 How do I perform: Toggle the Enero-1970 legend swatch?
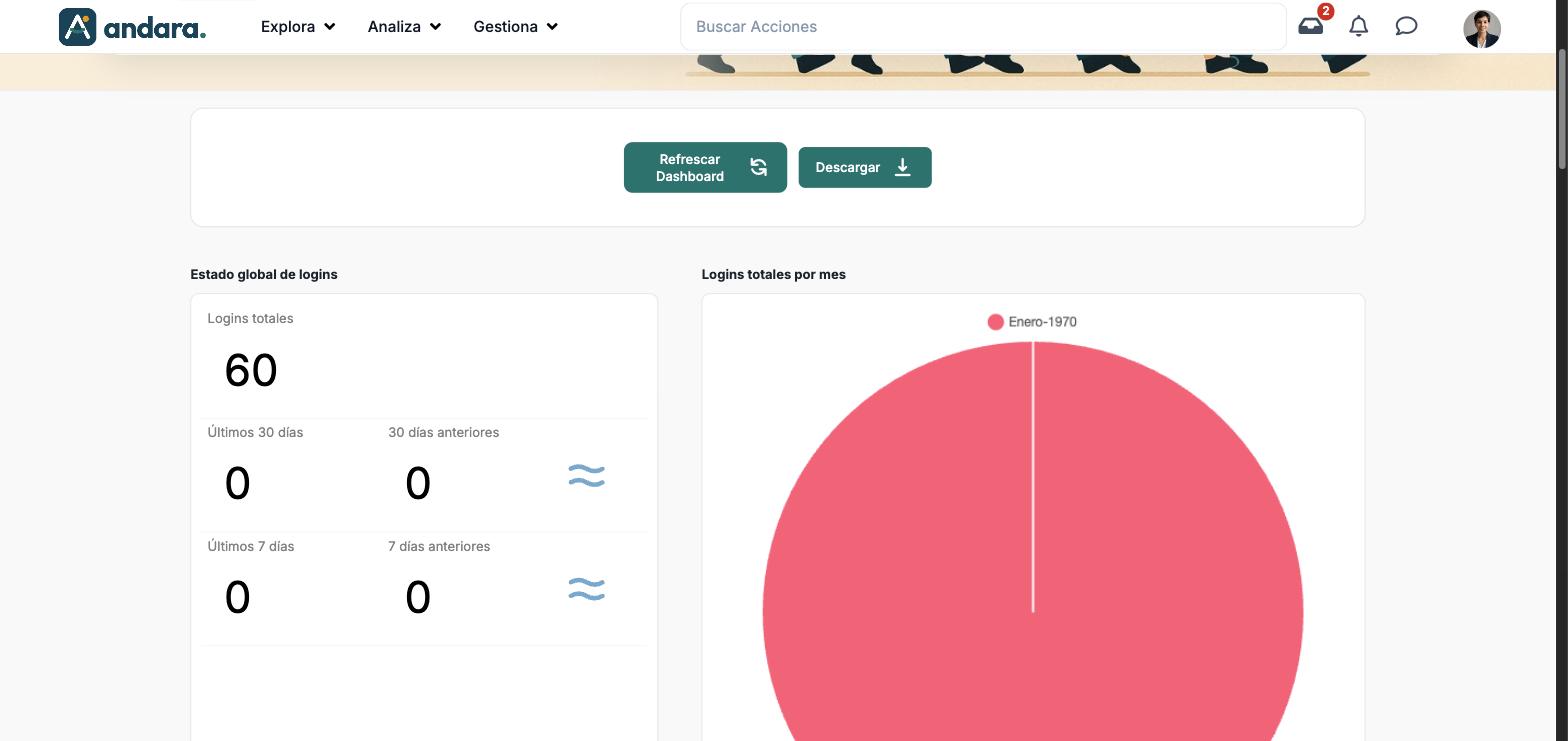(995, 322)
